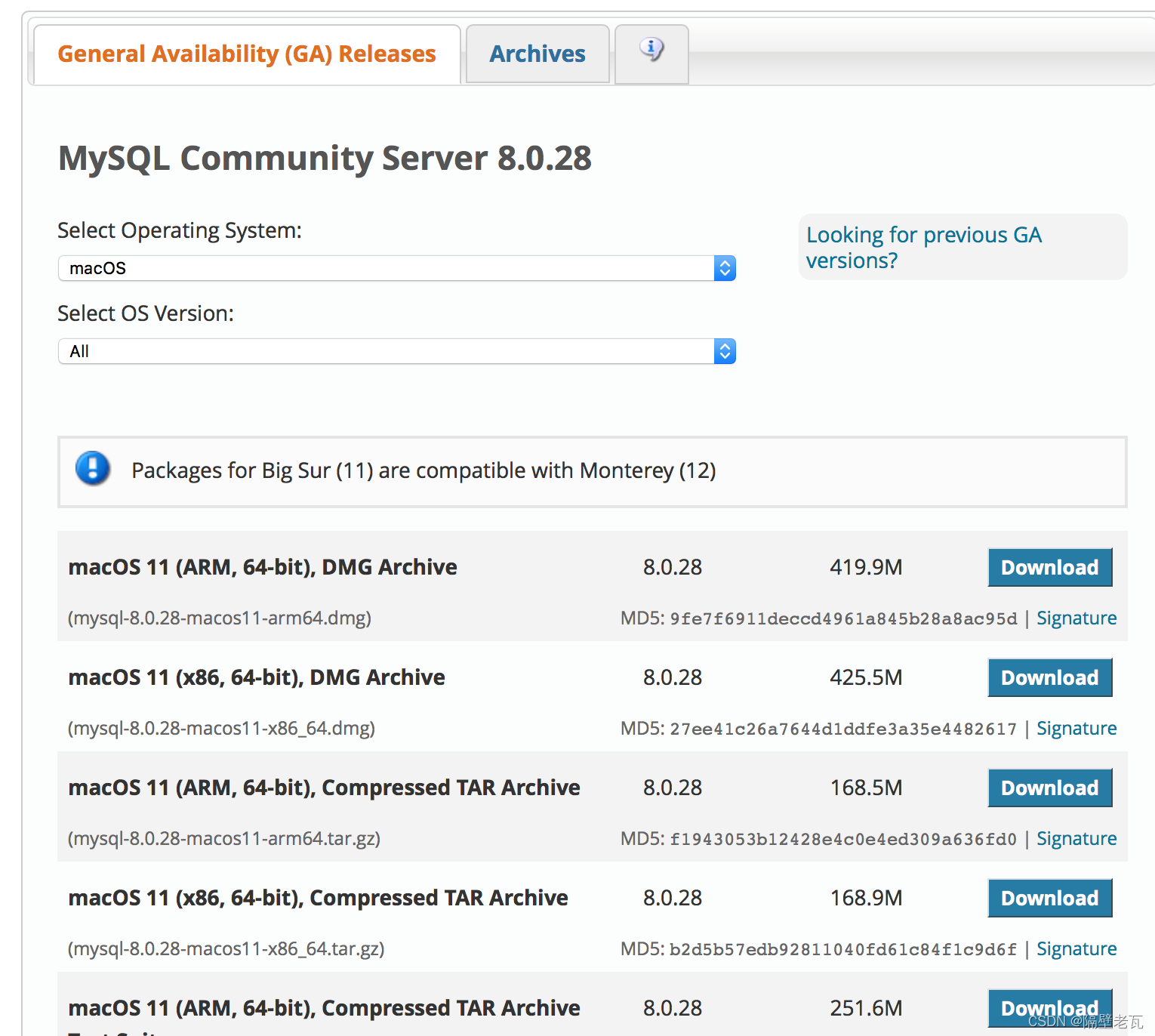Click the macOS dropdown stepper arrows

click(725, 268)
